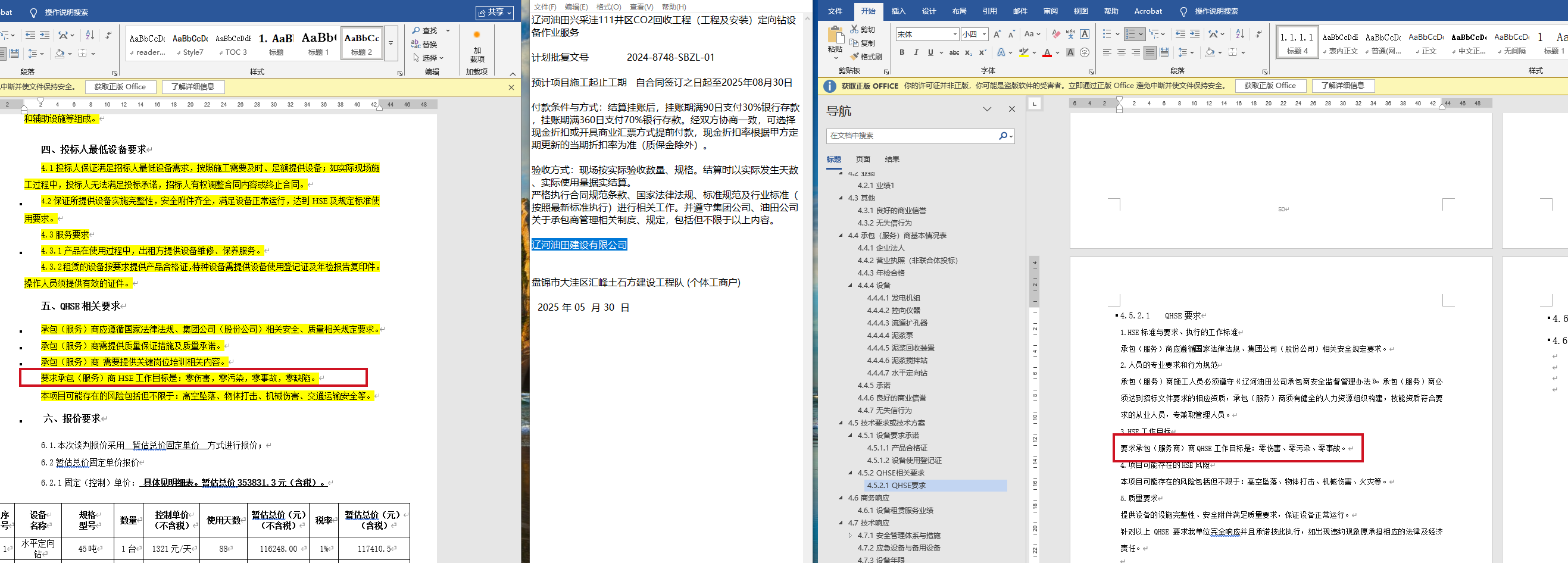Click the grow font size icon
The width and height of the screenshot is (1568, 563).
997,34
